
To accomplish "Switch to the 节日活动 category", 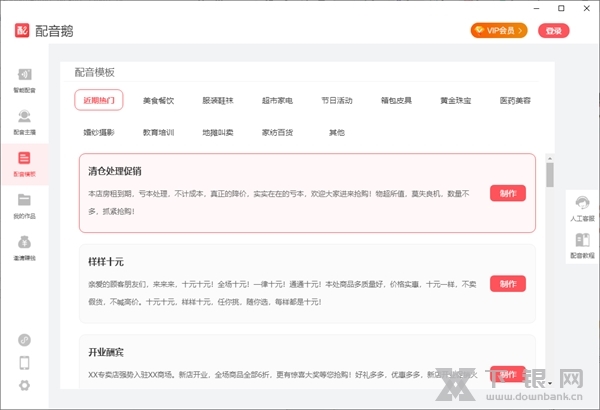I will [337, 101].
